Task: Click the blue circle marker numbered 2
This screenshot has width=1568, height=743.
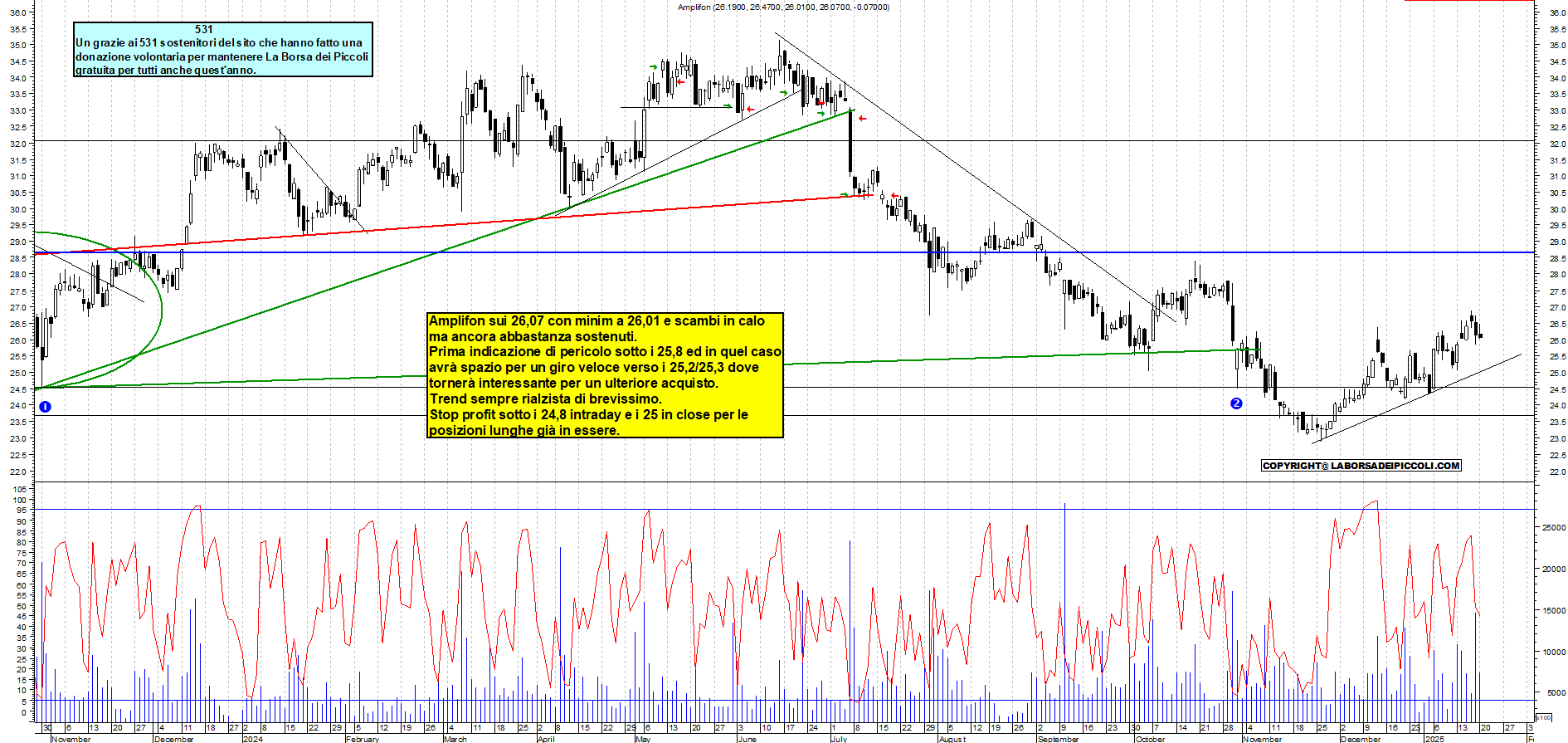Action: click(x=1236, y=403)
